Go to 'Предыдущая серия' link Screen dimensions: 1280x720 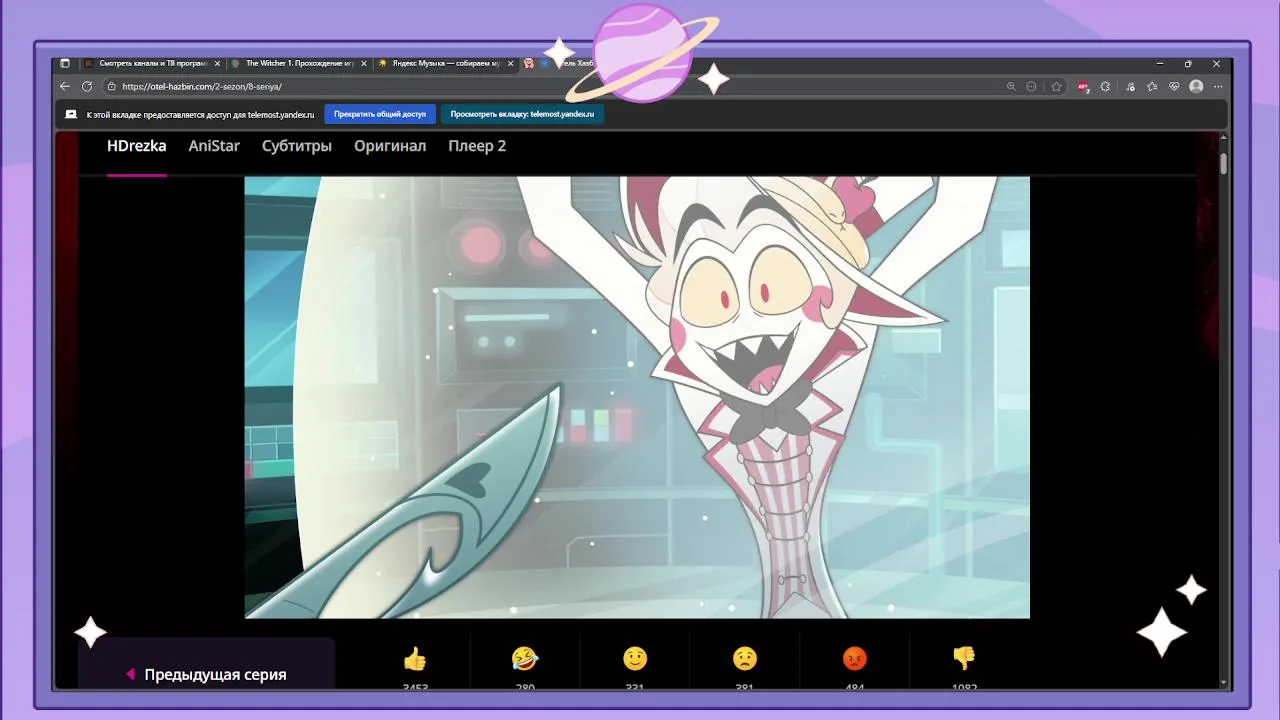(x=206, y=674)
